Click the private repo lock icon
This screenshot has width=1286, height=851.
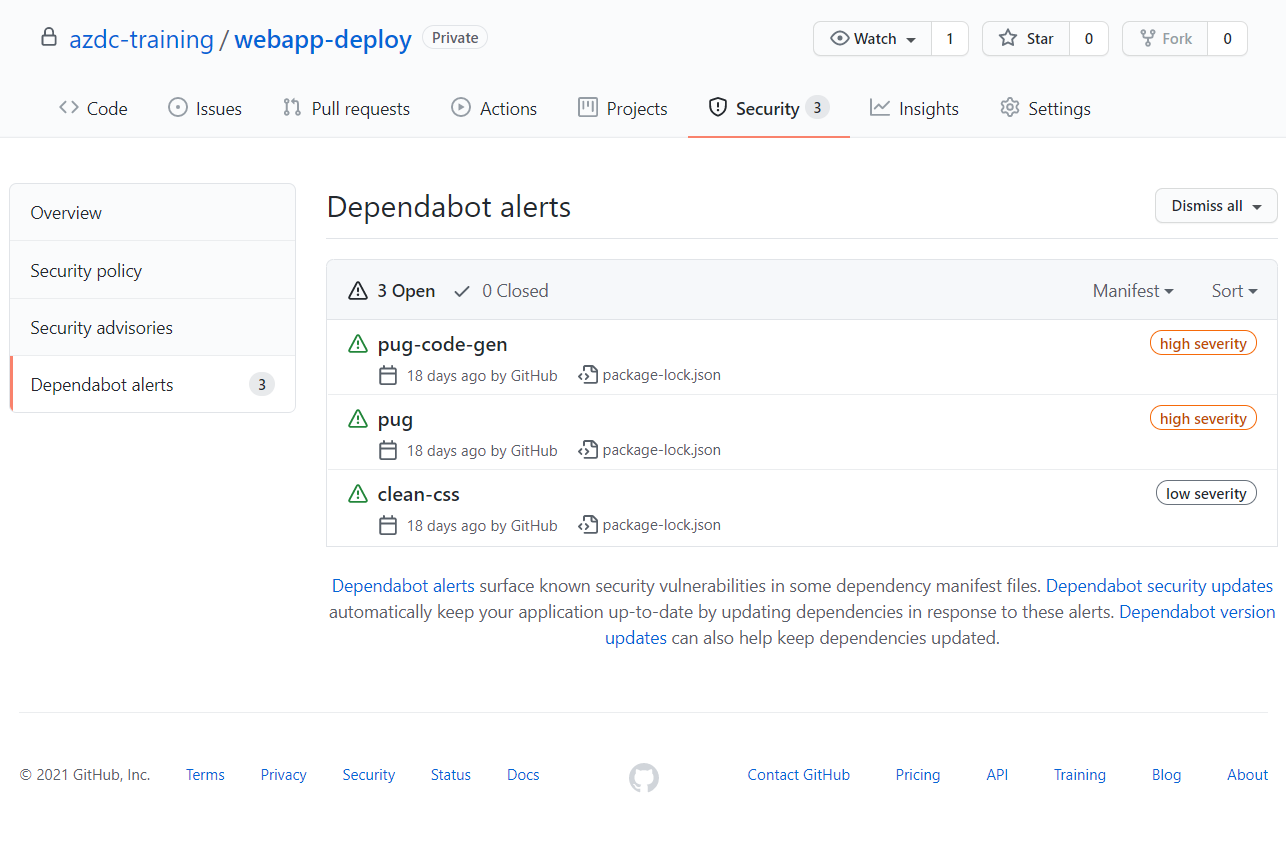tap(48, 36)
